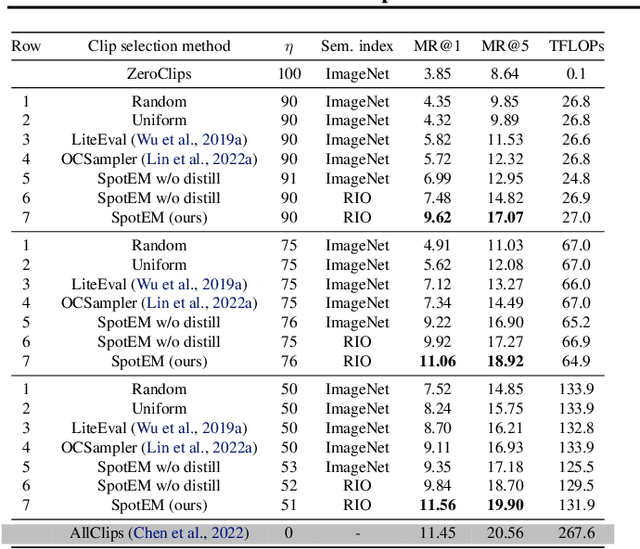Click the MR@1 column header

pos(437,46)
